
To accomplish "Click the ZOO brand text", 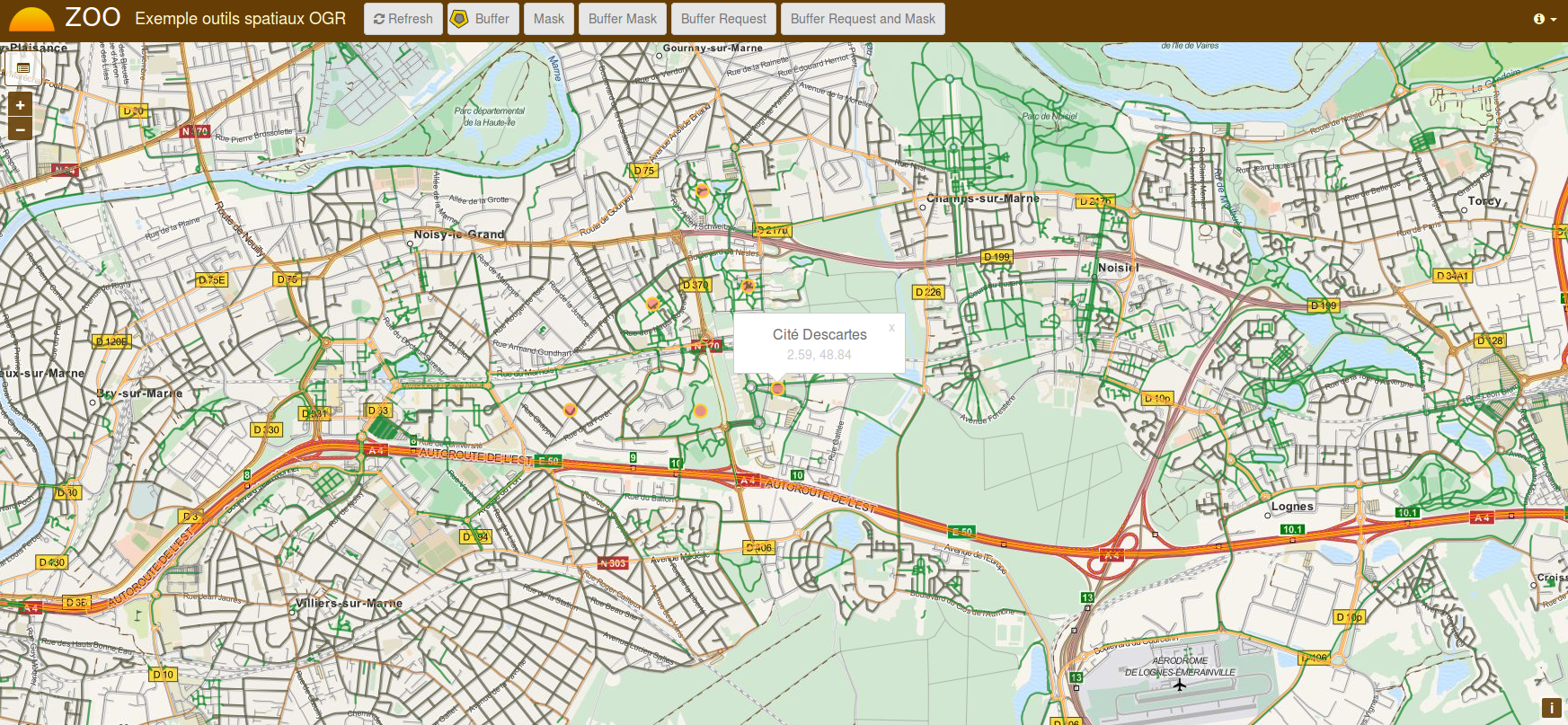I will pos(93,17).
